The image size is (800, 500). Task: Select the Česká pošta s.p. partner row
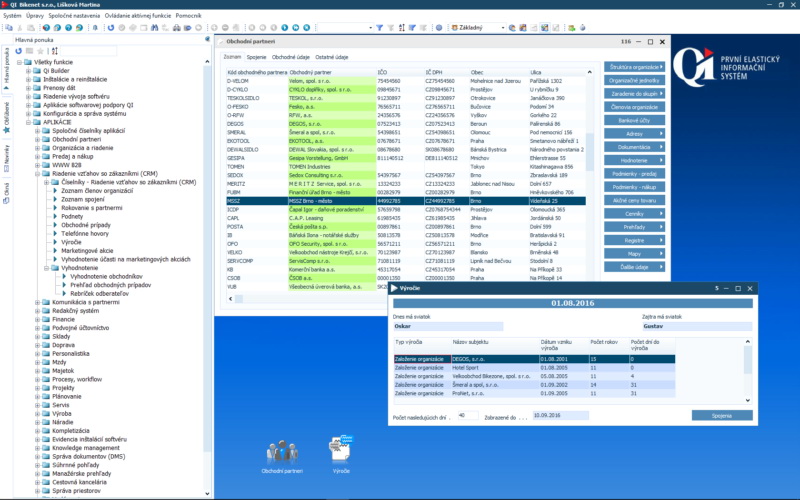[406, 227]
